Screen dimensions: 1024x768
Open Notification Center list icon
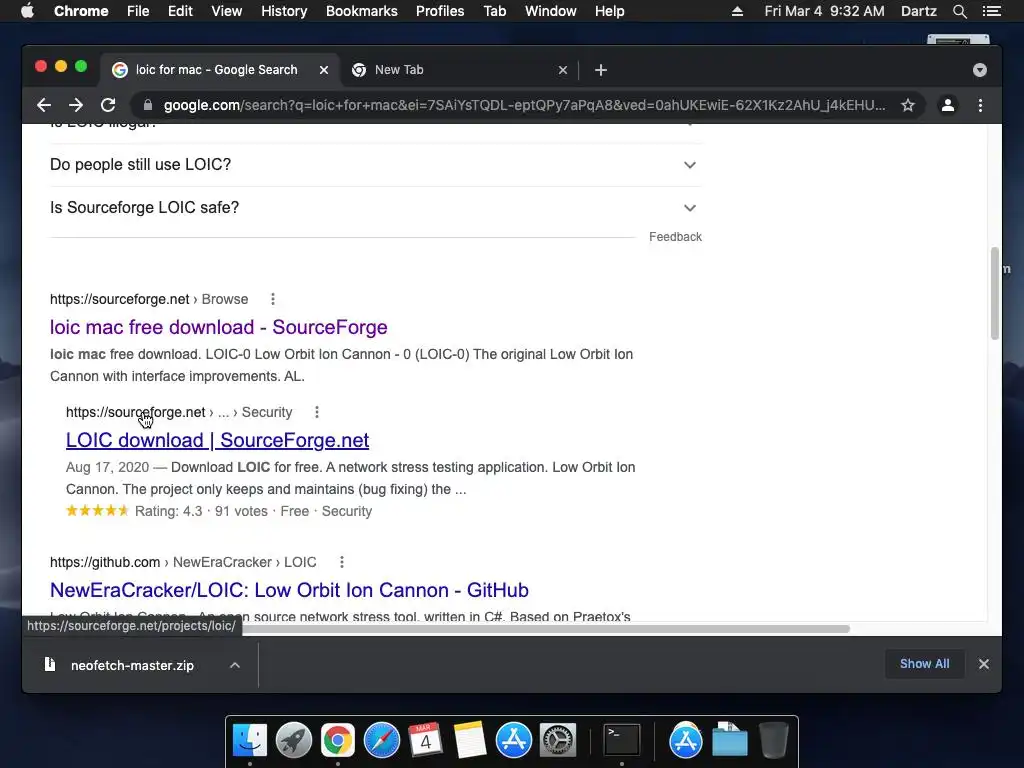(x=992, y=11)
